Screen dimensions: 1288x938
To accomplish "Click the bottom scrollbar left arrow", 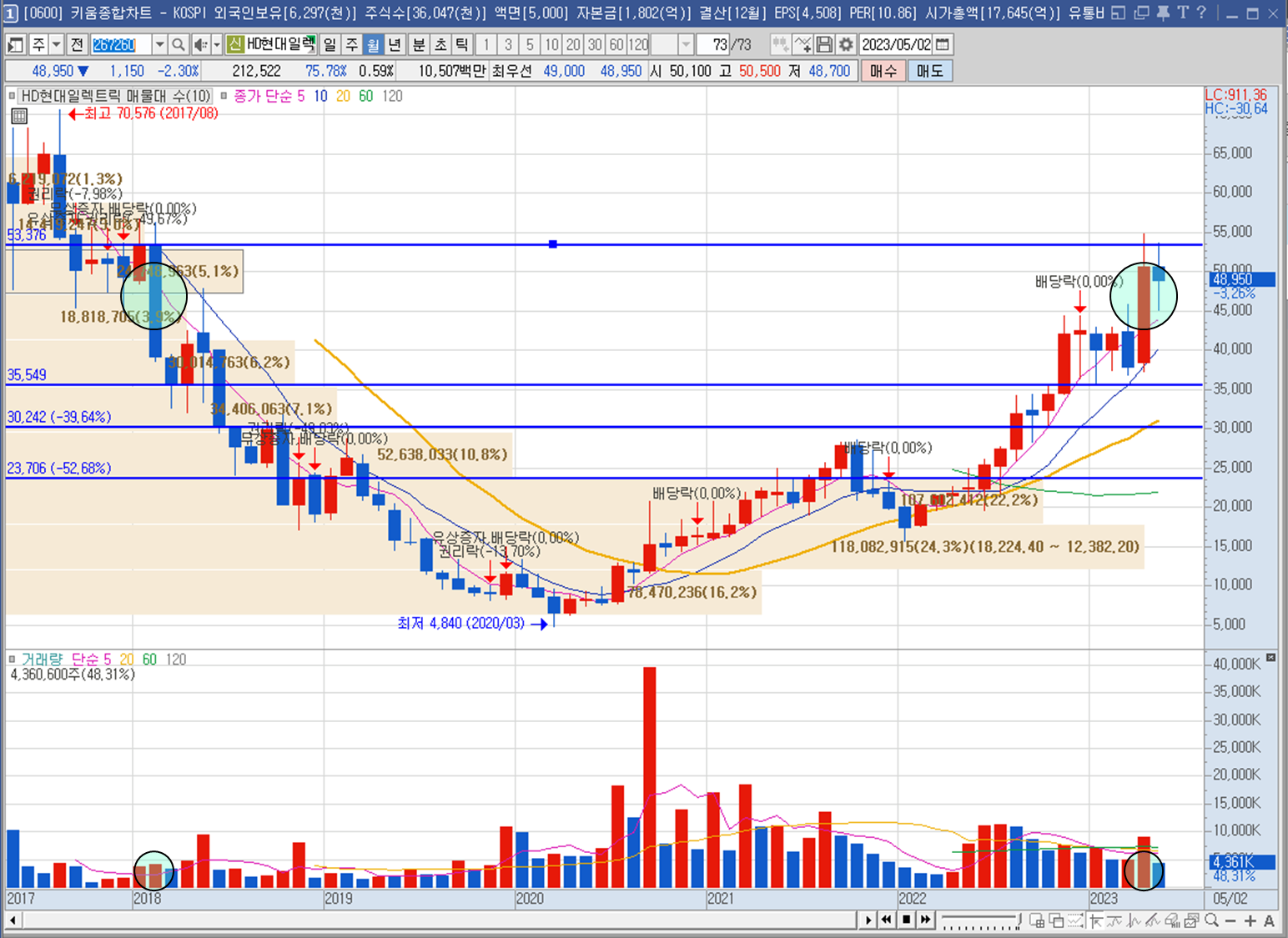I will (x=13, y=920).
